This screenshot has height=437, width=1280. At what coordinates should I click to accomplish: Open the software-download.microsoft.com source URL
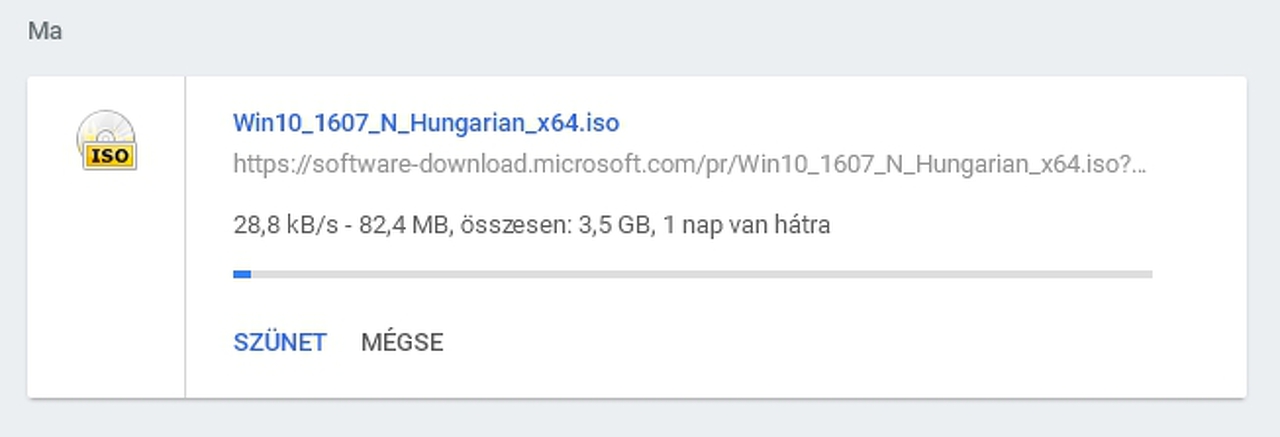[689, 164]
